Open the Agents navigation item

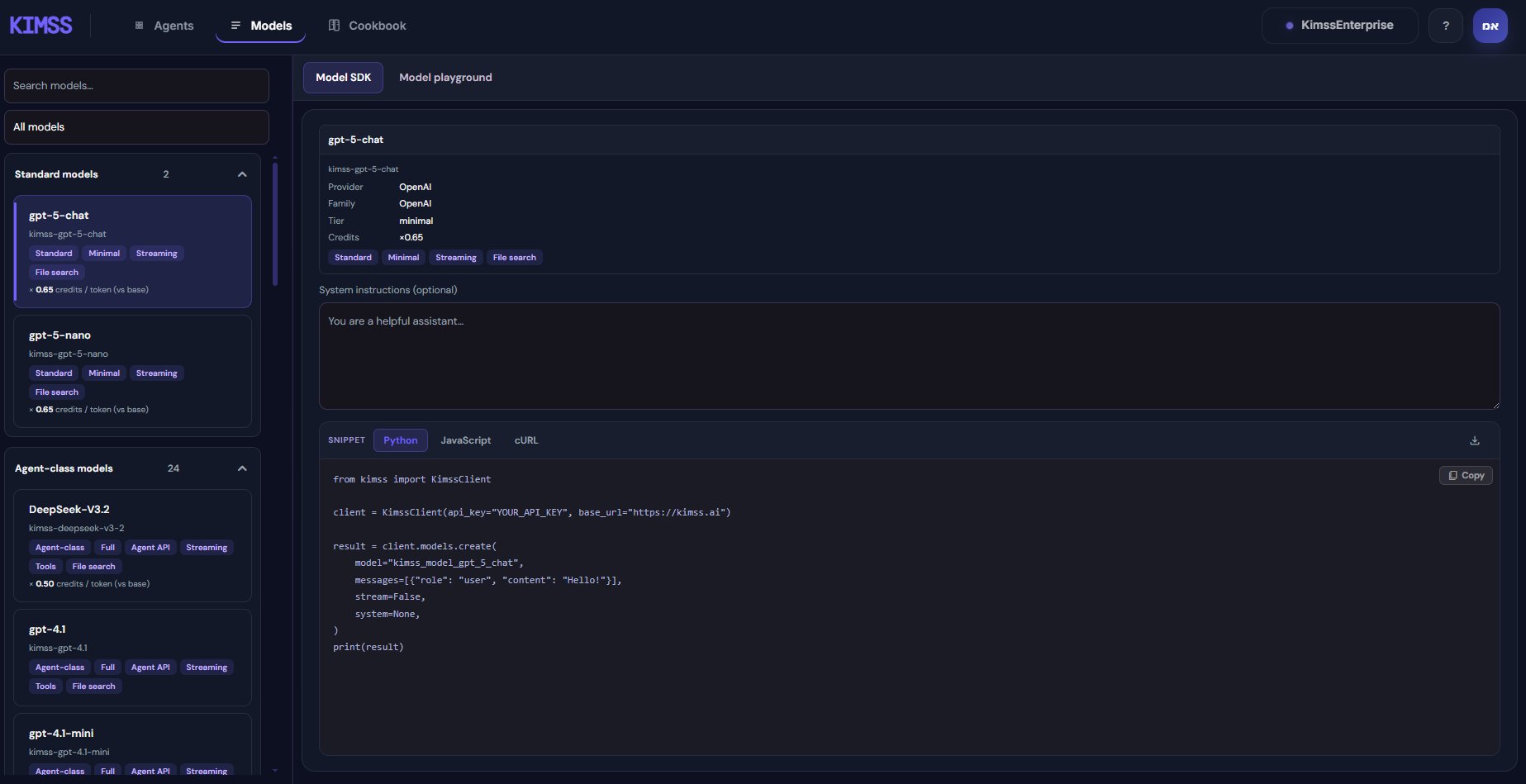[x=164, y=26]
